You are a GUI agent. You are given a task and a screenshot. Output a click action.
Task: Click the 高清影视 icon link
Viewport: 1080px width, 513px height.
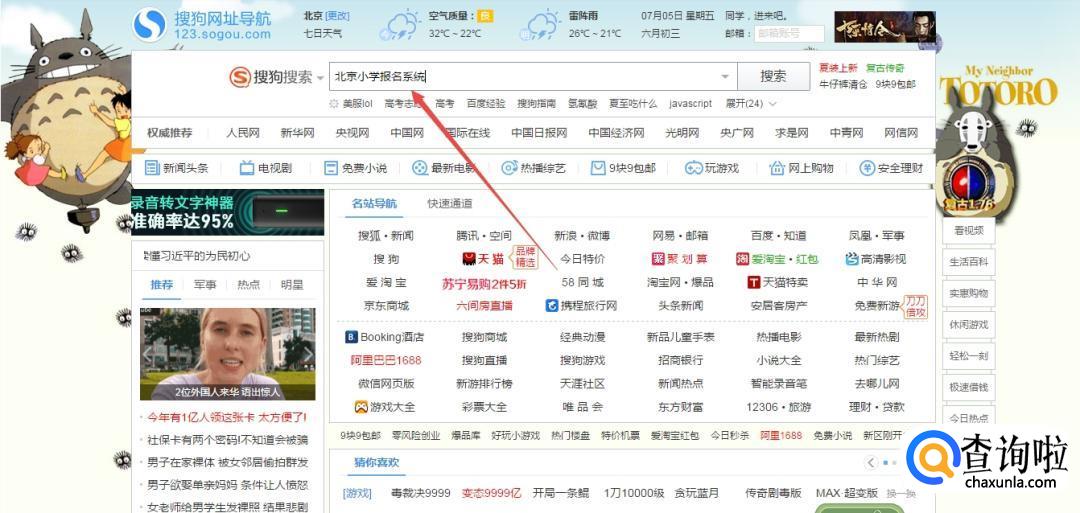(x=852, y=259)
